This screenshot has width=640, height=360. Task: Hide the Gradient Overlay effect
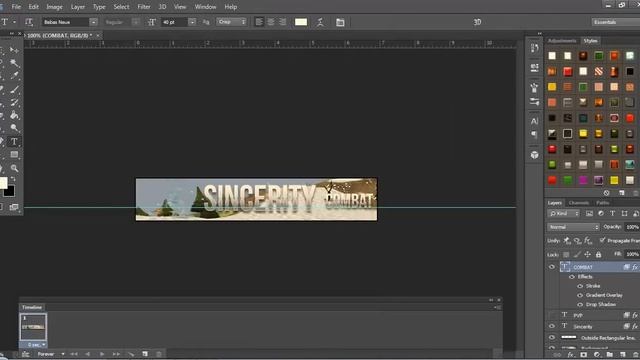point(580,295)
